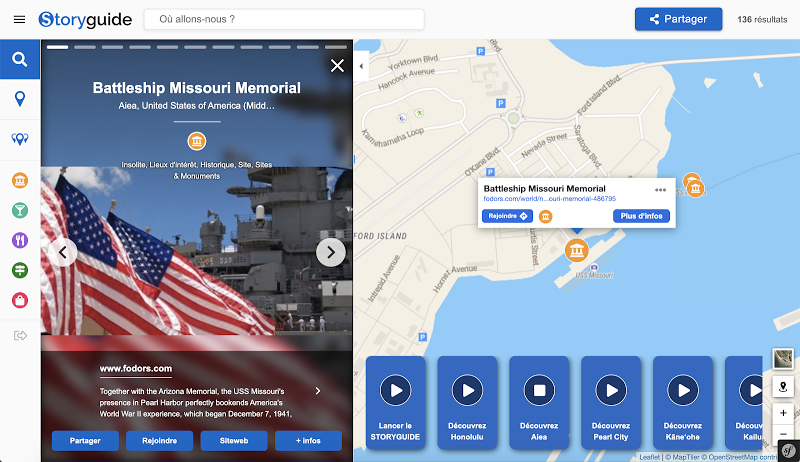Stop 'Découvrez Aiea' tile
Viewport: 800px width, 462px height.
coord(539,391)
